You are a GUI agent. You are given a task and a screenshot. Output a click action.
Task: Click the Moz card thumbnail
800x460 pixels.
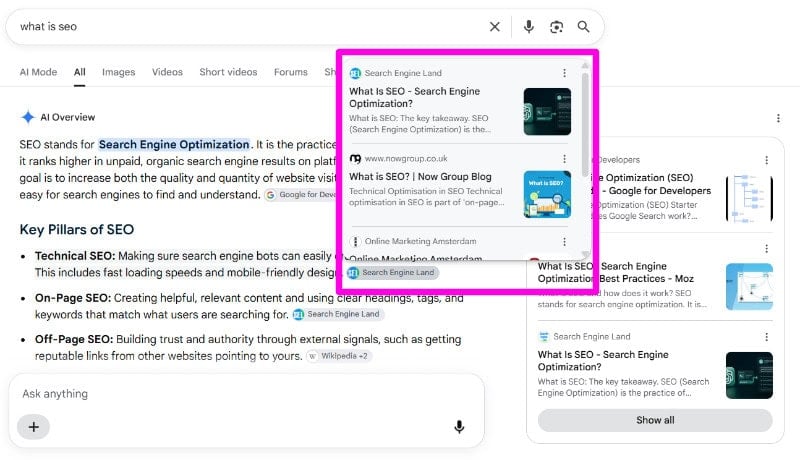click(749, 287)
